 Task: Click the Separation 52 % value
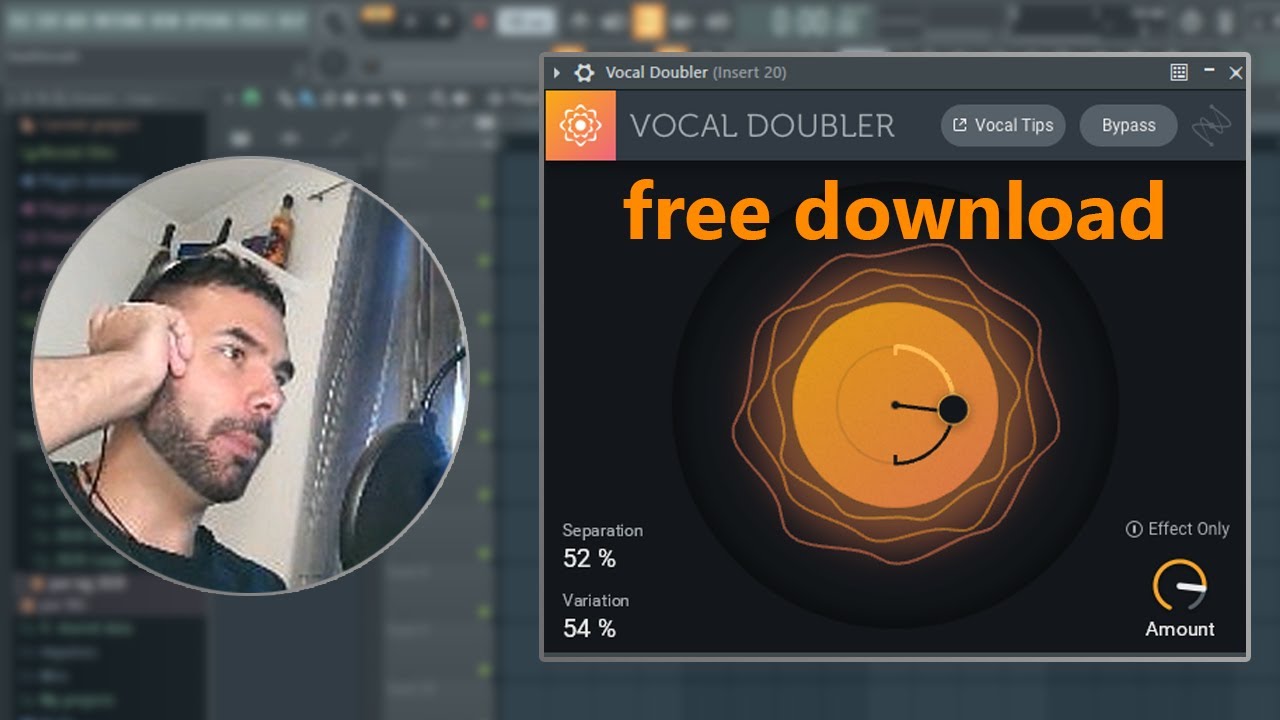click(x=589, y=559)
